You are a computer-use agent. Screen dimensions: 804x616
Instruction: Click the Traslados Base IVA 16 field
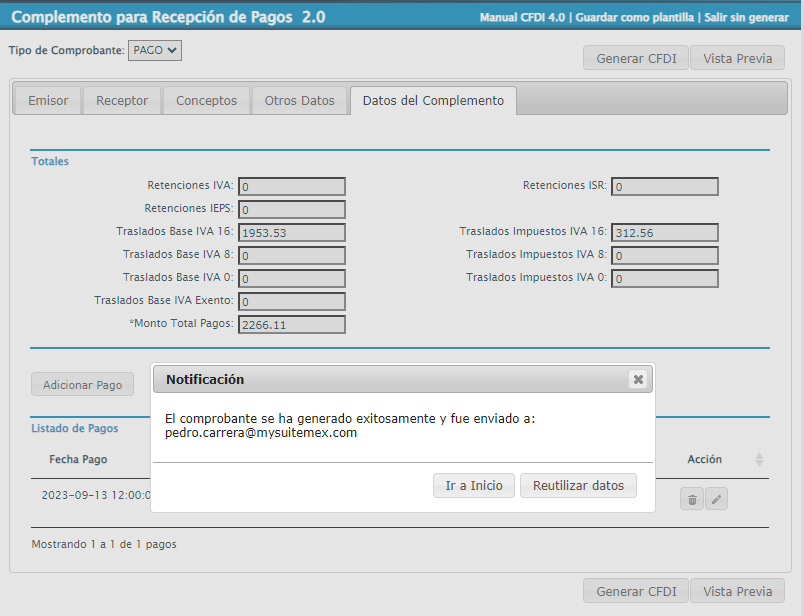coord(292,232)
